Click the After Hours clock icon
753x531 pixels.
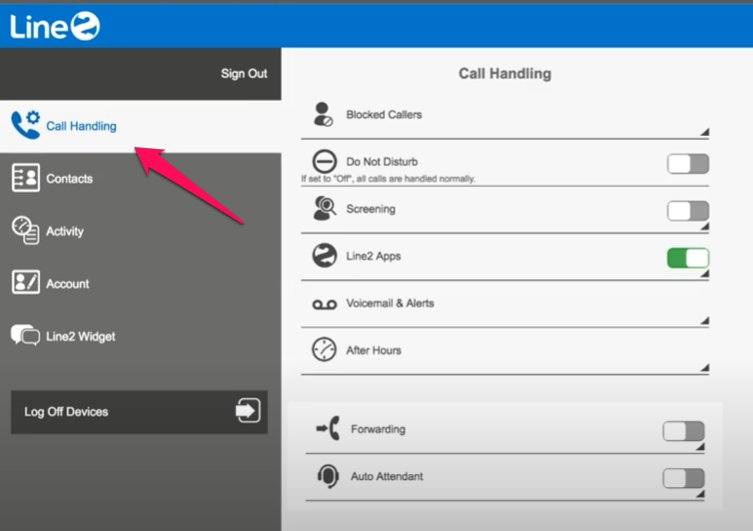(325, 349)
